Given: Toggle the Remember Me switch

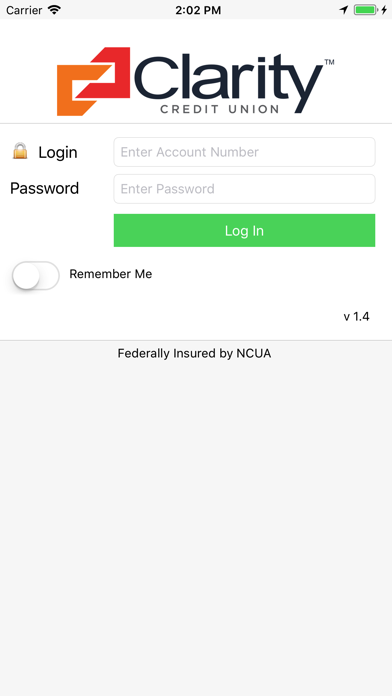Looking at the screenshot, I should click(36, 276).
